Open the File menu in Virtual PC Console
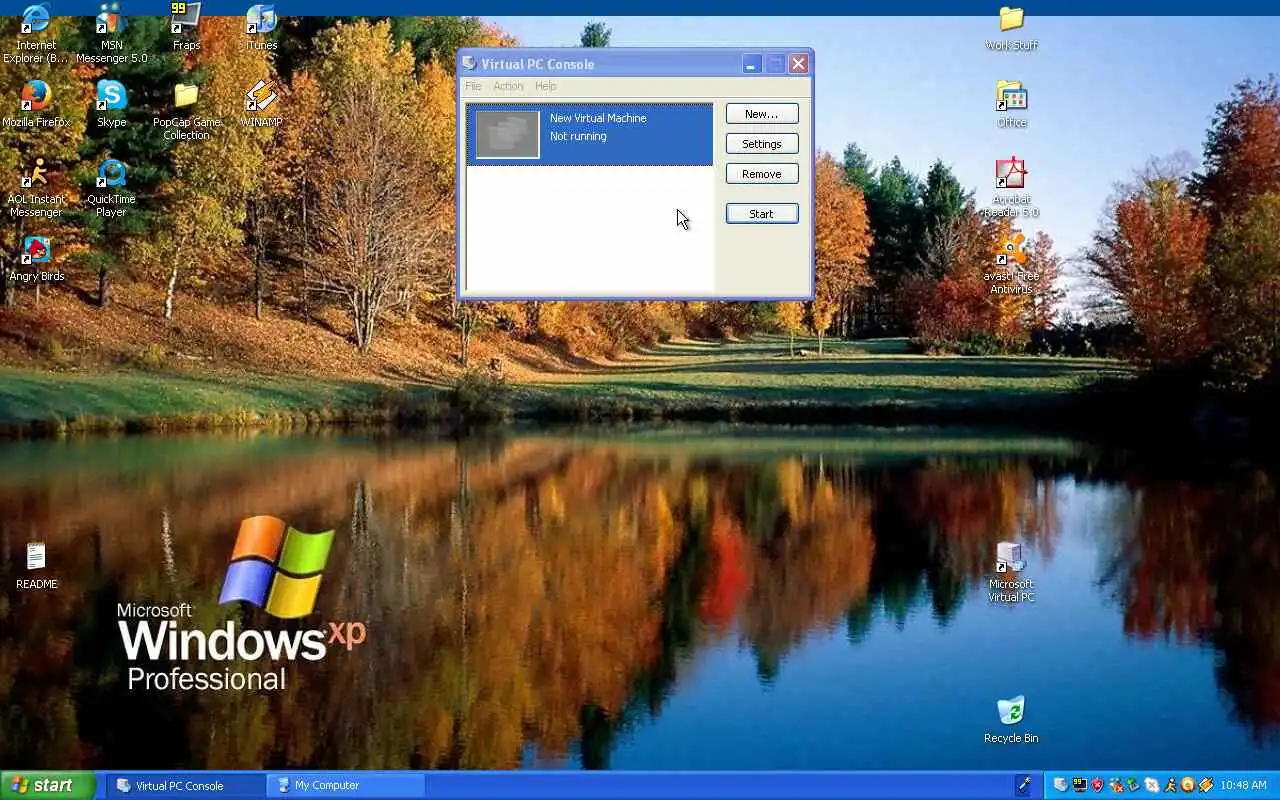Viewport: 1280px width, 800px height. click(x=473, y=86)
